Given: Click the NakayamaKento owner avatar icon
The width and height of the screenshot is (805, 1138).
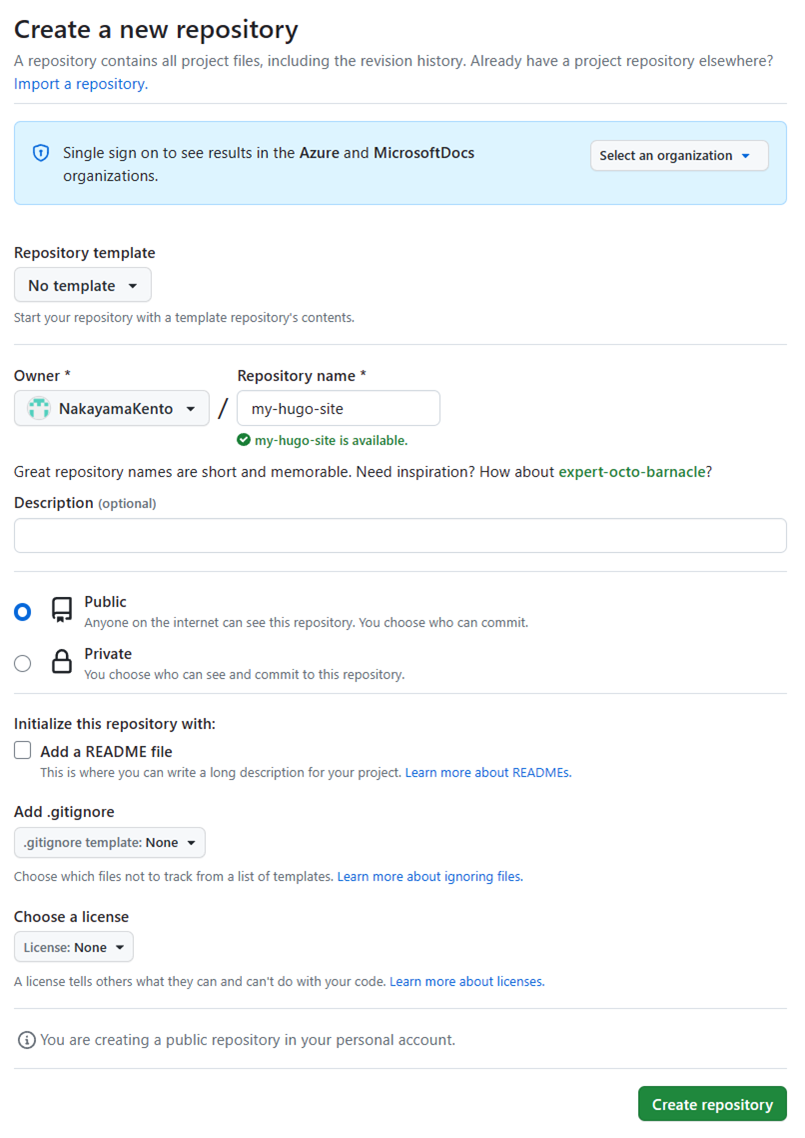Looking at the screenshot, I should pos(39,409).
